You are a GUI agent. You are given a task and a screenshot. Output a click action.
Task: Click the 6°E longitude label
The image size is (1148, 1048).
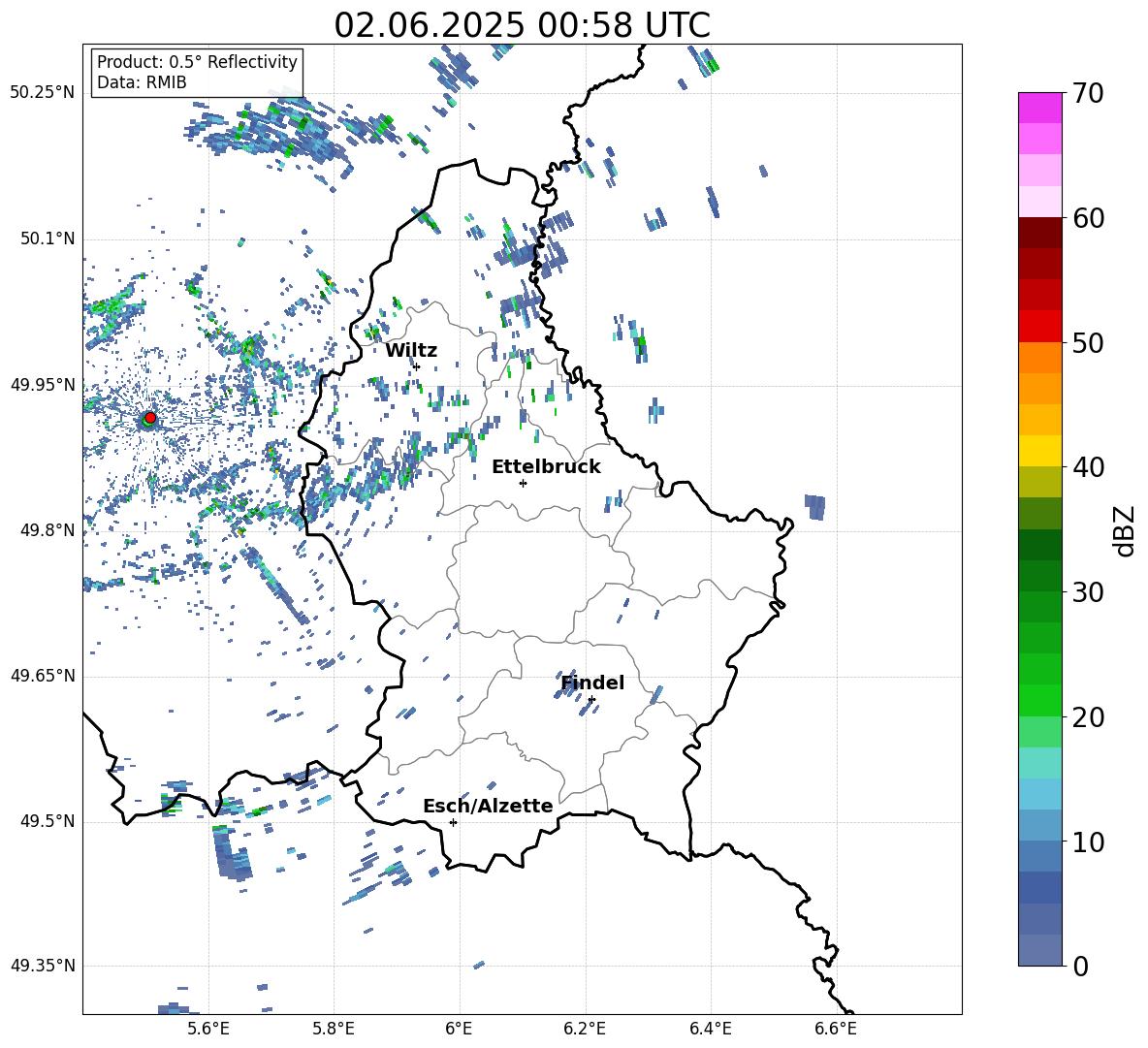pyautogui.click(x=459, y=1030)
